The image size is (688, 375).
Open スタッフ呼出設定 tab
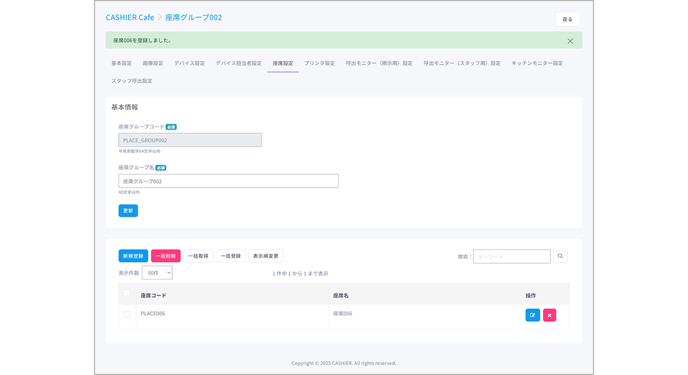[132, 81]
